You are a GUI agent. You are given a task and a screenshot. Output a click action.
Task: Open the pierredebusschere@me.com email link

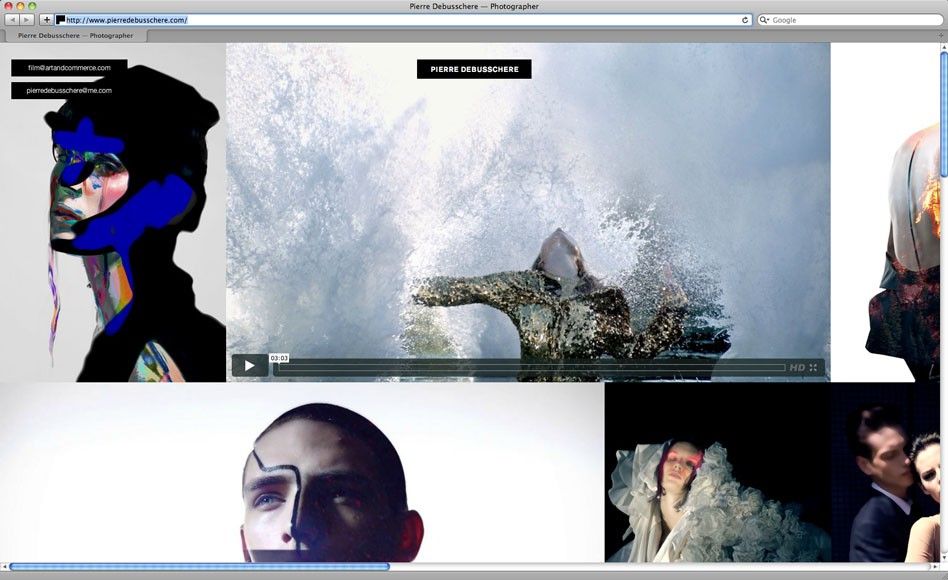[69, 91]
